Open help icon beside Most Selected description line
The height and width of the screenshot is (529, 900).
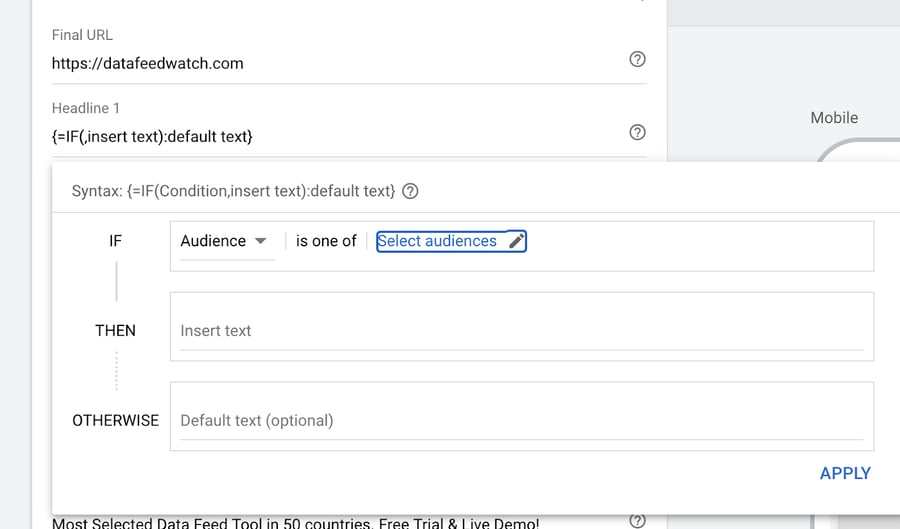pos(637,520)
